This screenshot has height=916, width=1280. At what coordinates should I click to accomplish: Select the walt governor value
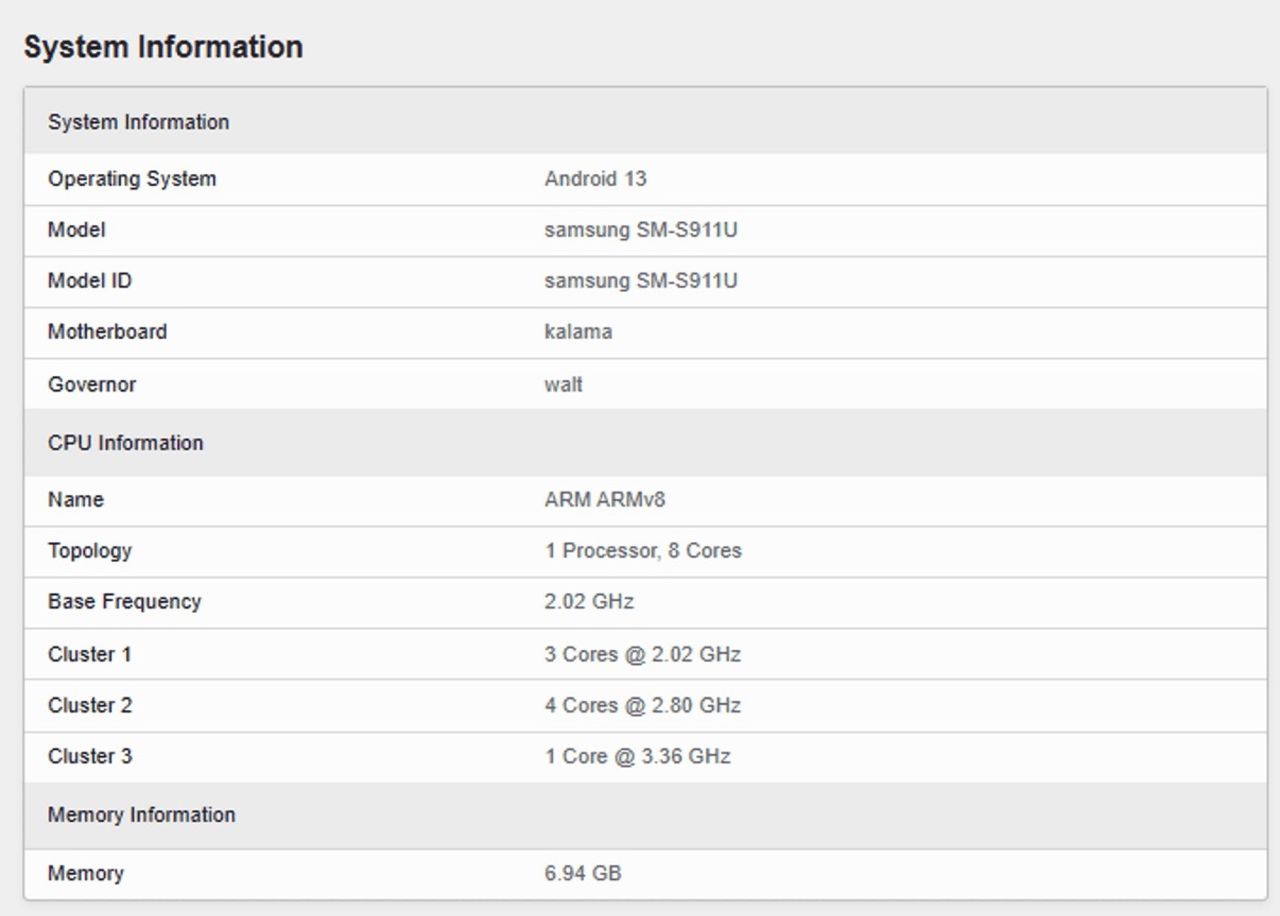tap(563, 384)
